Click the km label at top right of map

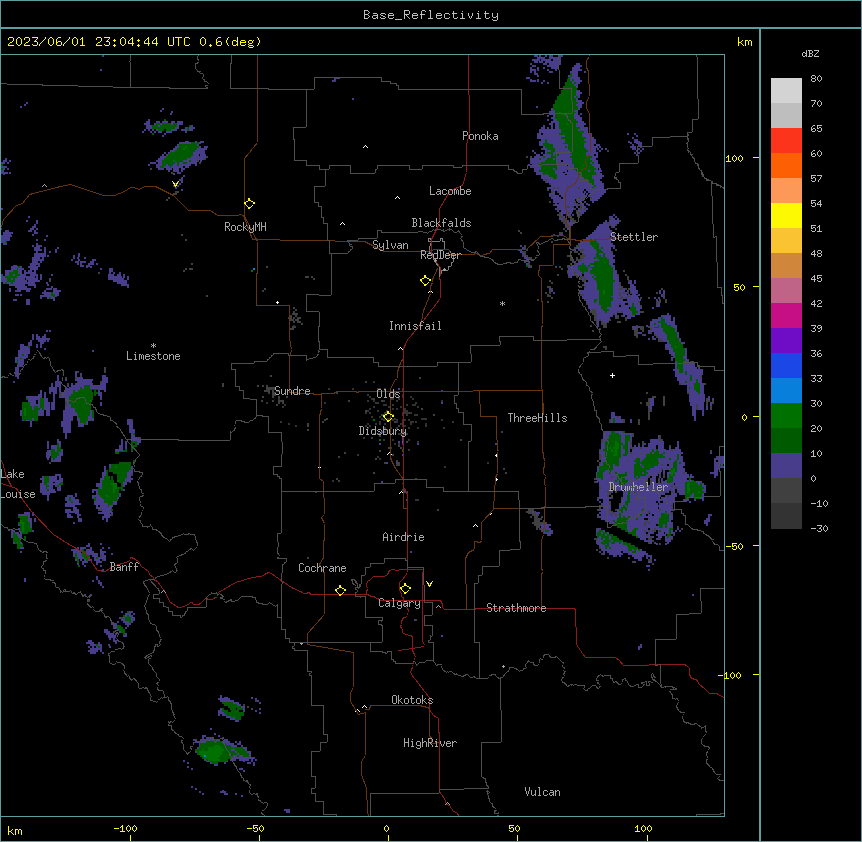tap(744, 42)
